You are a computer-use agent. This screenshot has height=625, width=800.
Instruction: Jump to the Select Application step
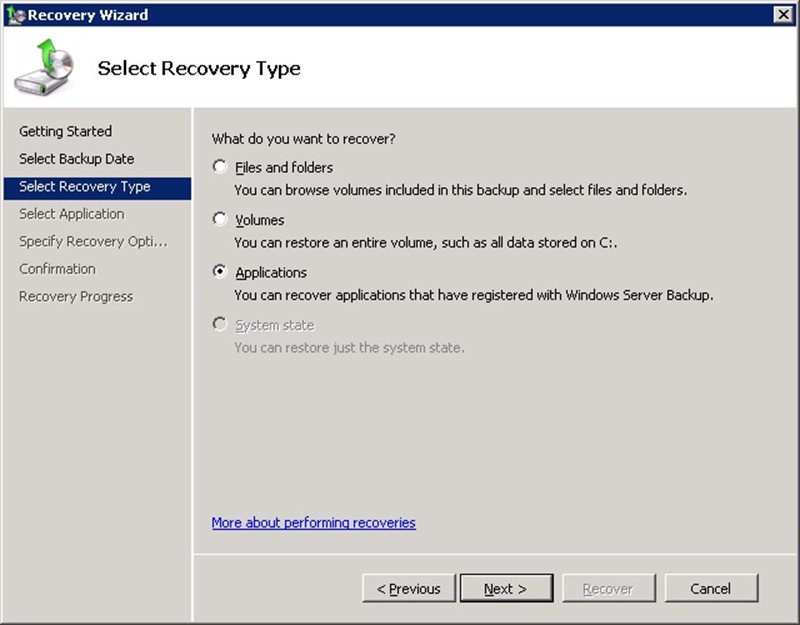(72, 214)
